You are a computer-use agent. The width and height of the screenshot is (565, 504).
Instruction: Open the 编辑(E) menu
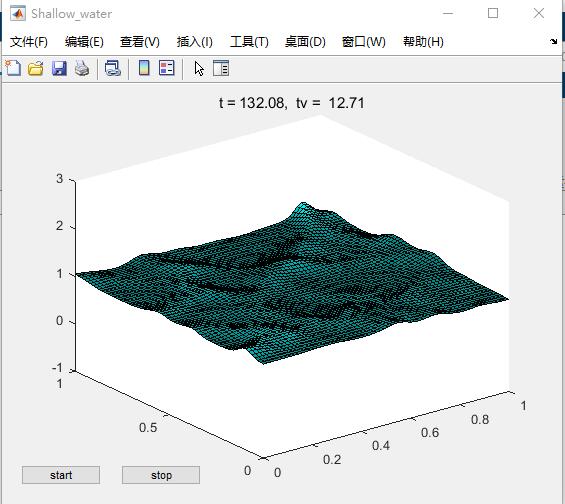(84, 42)
